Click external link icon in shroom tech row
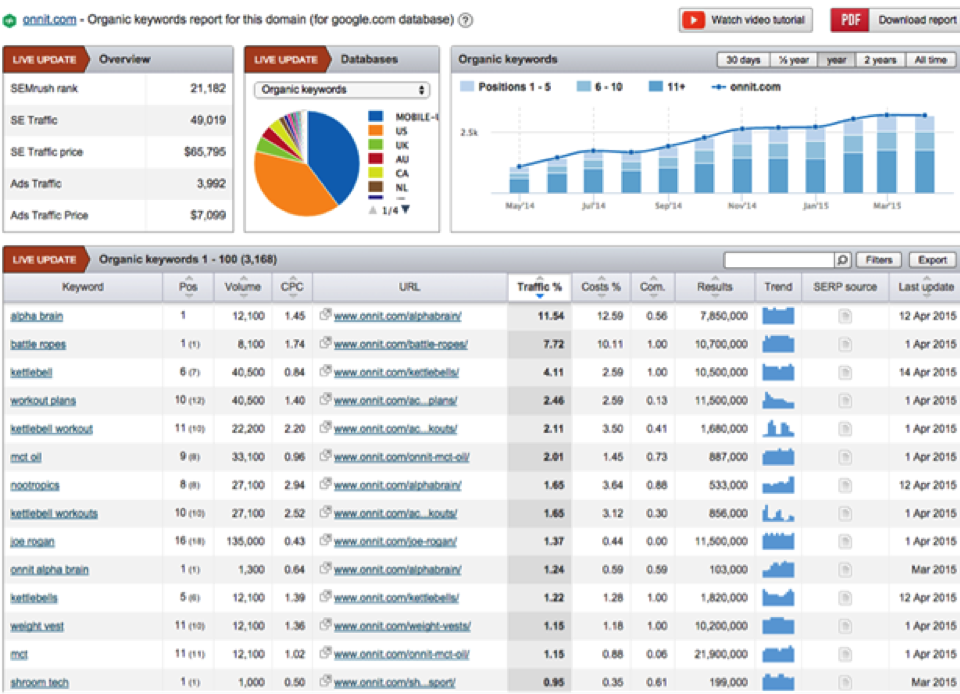The width and height of the screenshot is (960, 694). (x=326, y=681)
